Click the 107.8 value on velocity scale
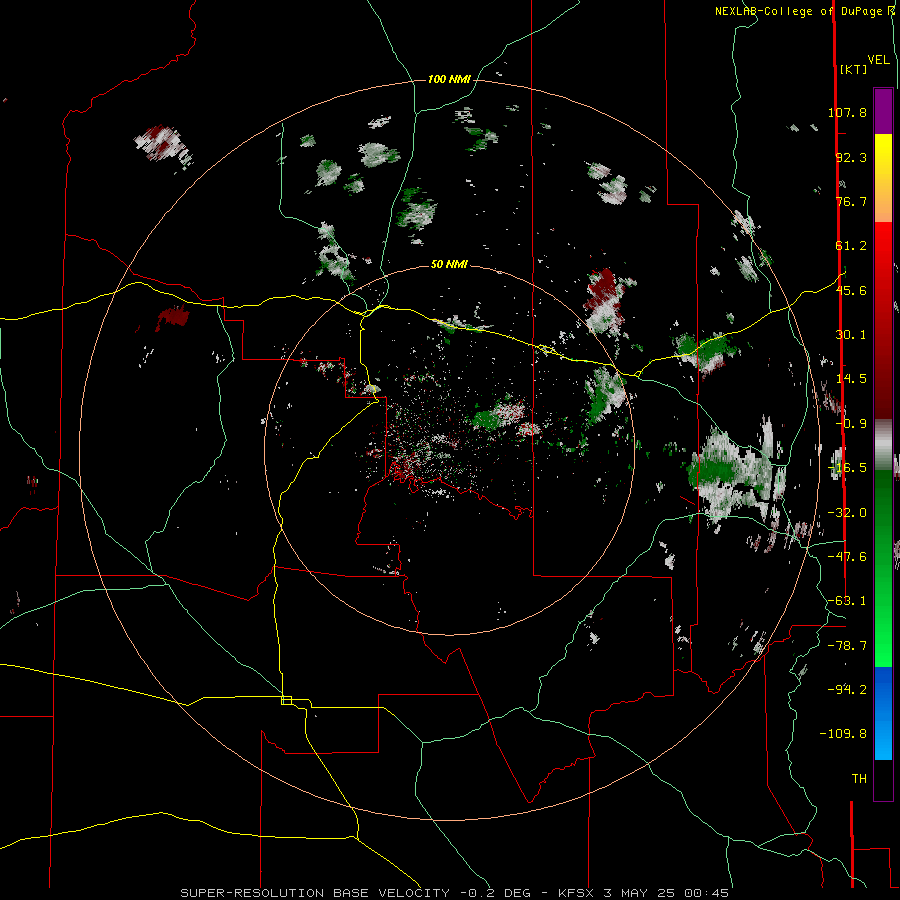Screen dimensions: 900x900 847,112
